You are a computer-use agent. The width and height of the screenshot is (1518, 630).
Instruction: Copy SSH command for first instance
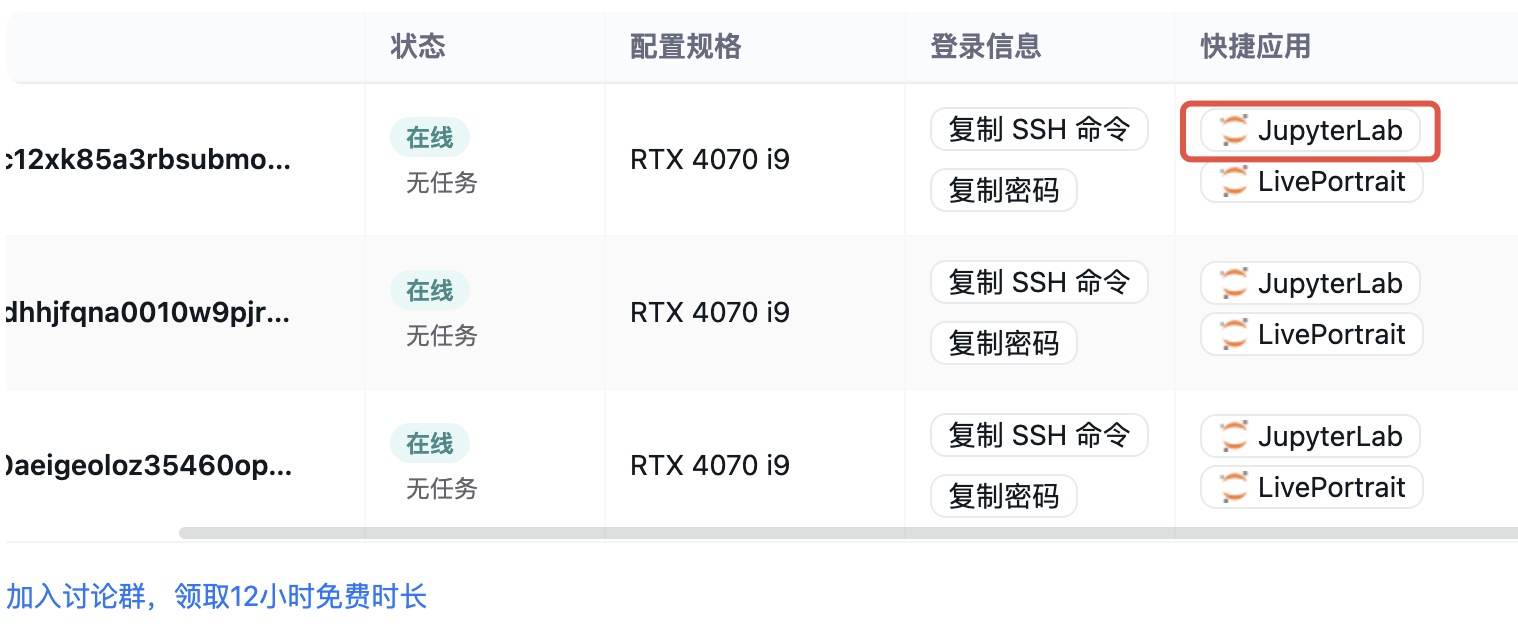(1038, 129)
